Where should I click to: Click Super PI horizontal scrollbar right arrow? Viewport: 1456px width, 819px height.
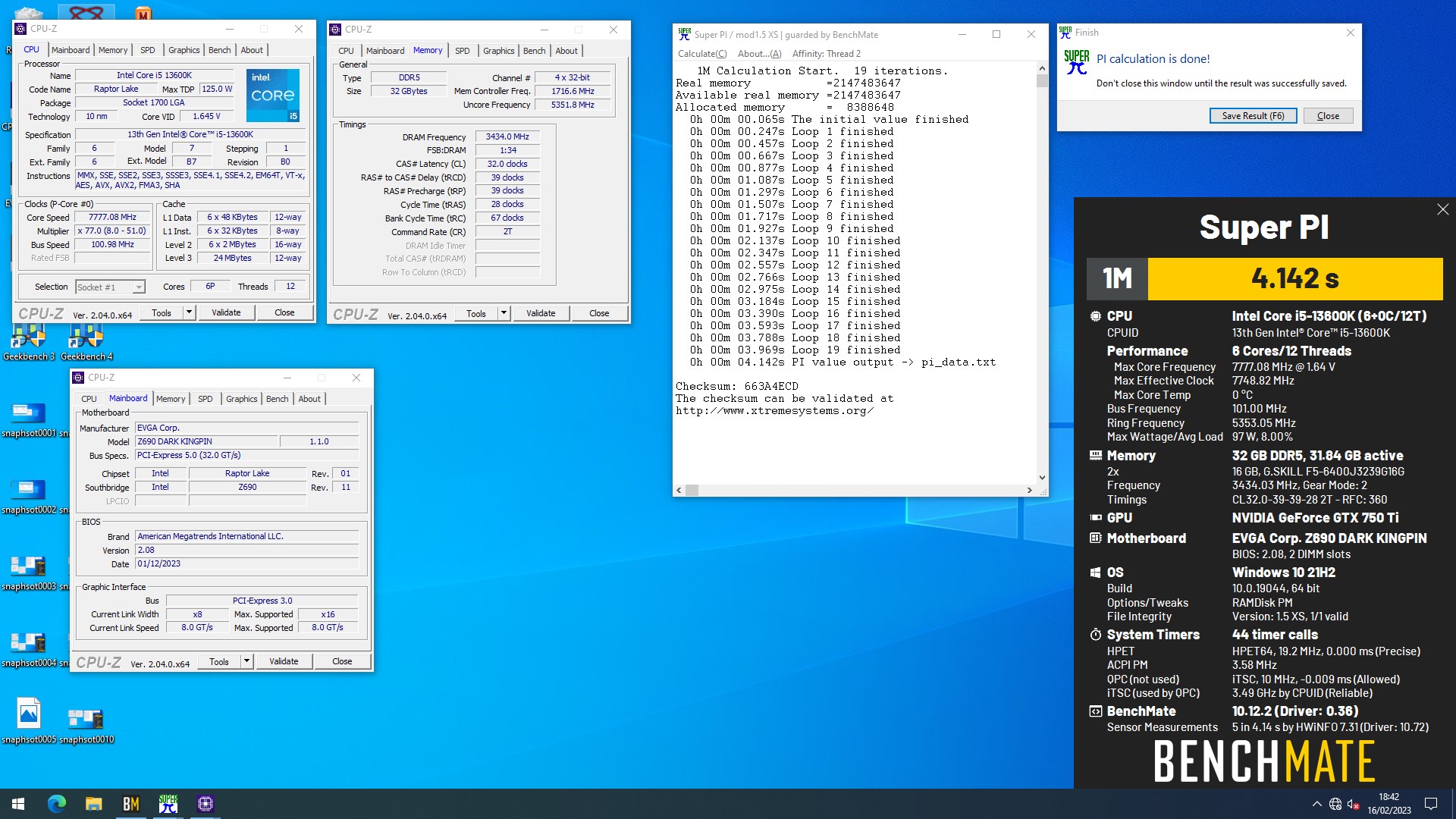(1029, 491)
